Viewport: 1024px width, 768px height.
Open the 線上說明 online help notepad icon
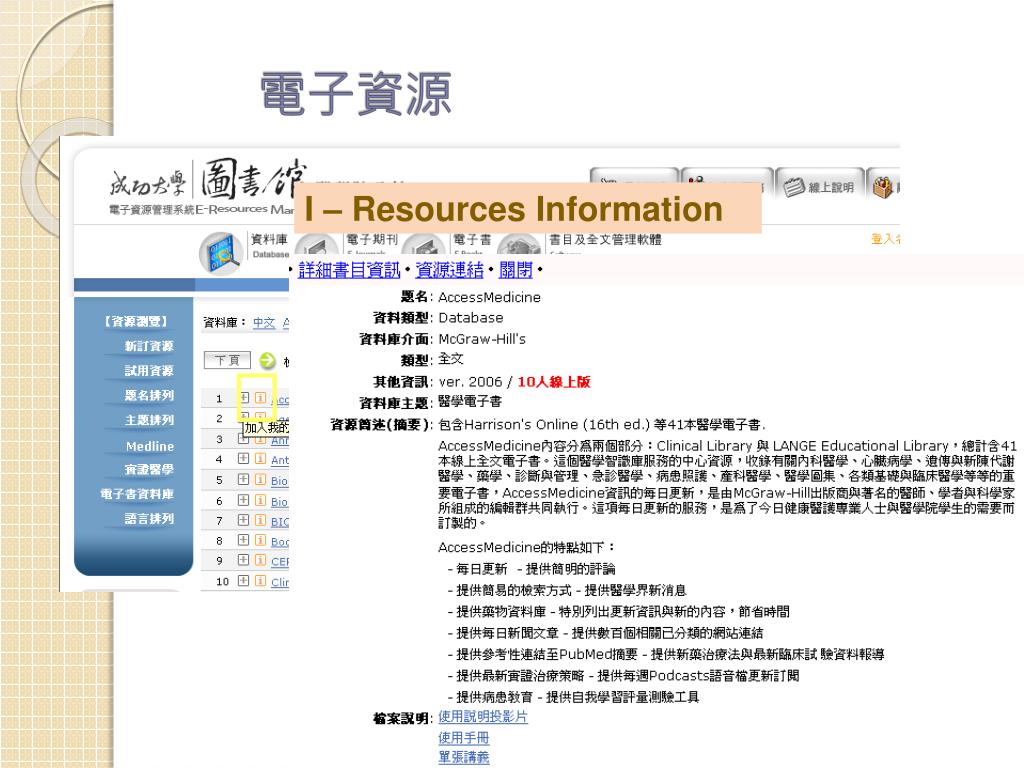click(x=793, y=187)
